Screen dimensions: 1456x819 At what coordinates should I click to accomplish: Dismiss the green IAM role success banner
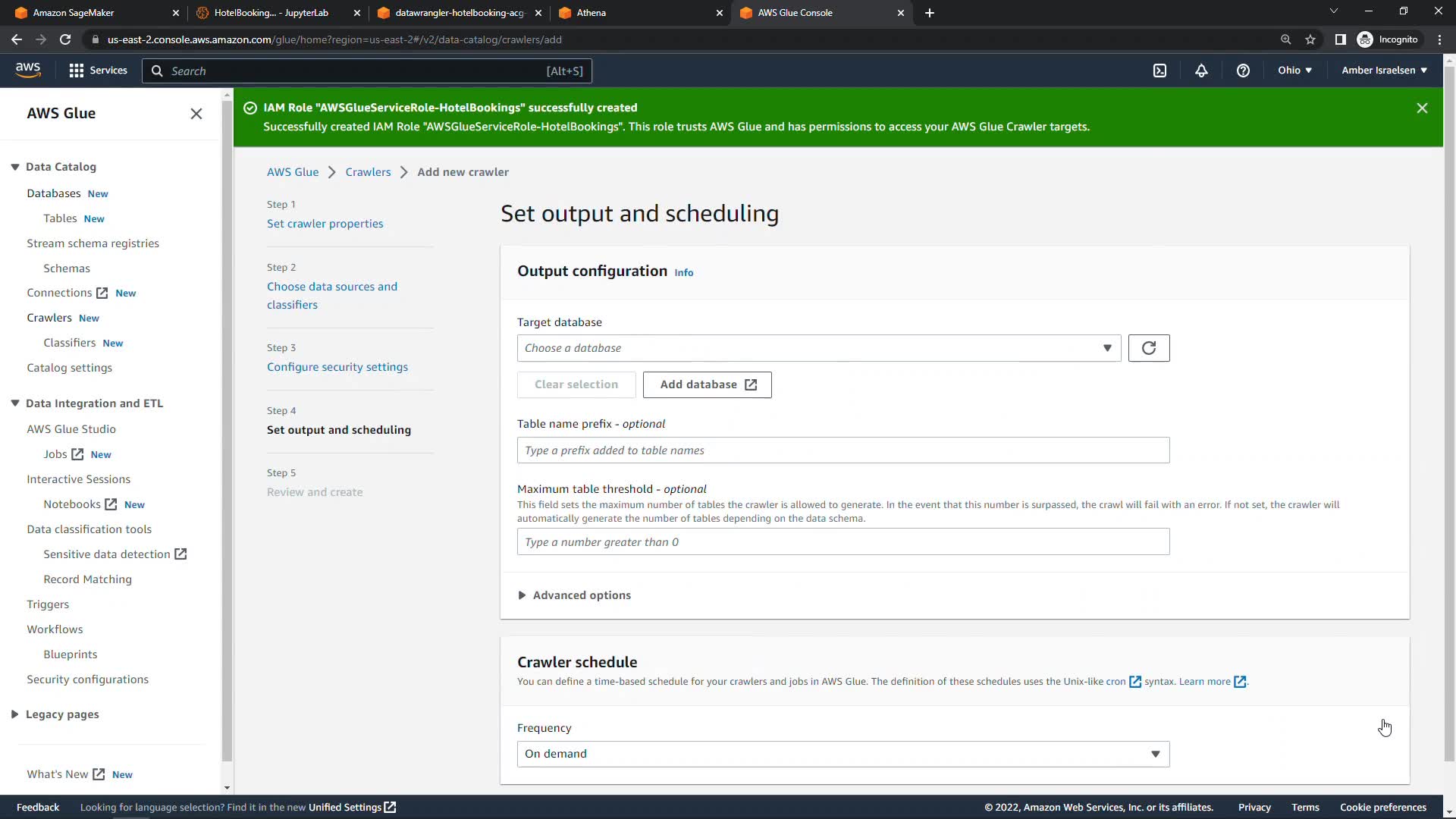pos(1422,108)
